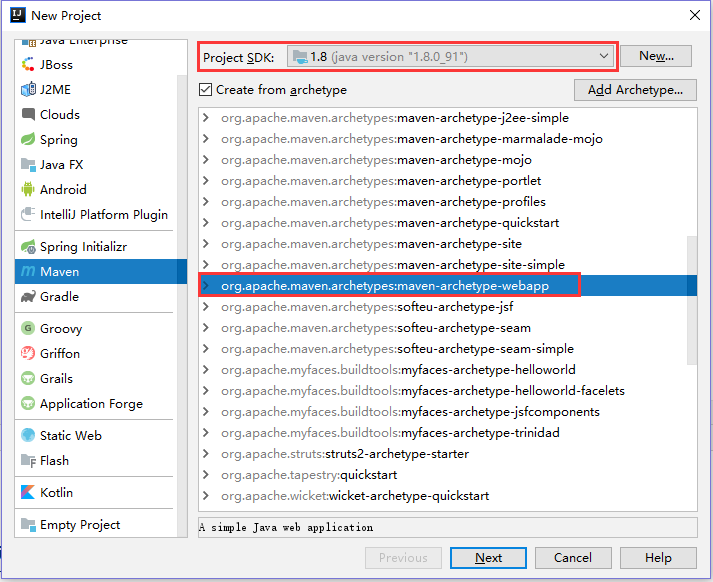
Task: Select myfaces-archetype-helloworld-facelets row
Action: (x=447, y=391)
